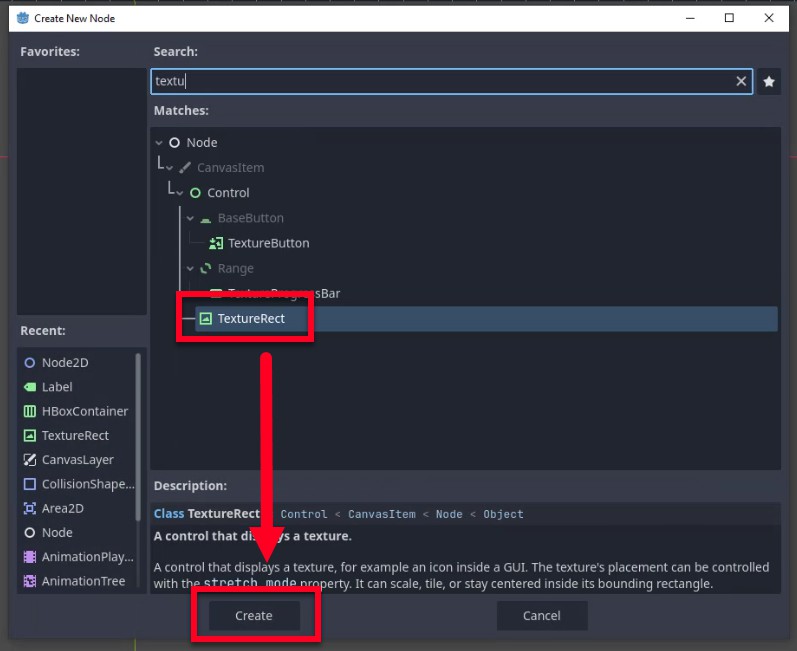Click the CanvasLayer icon in Recent
This screenshot has width=797, height=651.
point(30,460)
